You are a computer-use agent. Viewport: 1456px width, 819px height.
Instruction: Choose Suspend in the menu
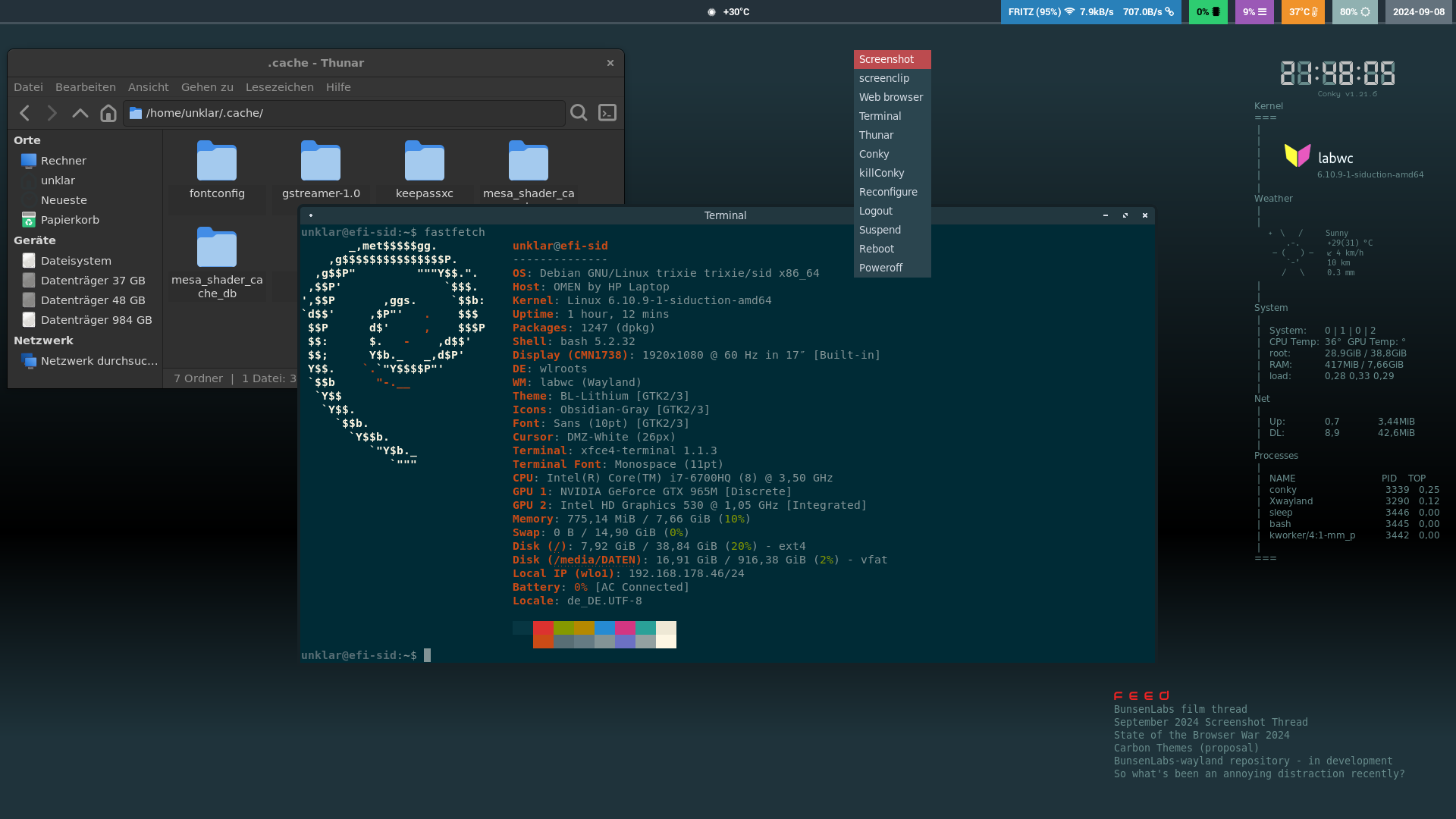[892, 230]
